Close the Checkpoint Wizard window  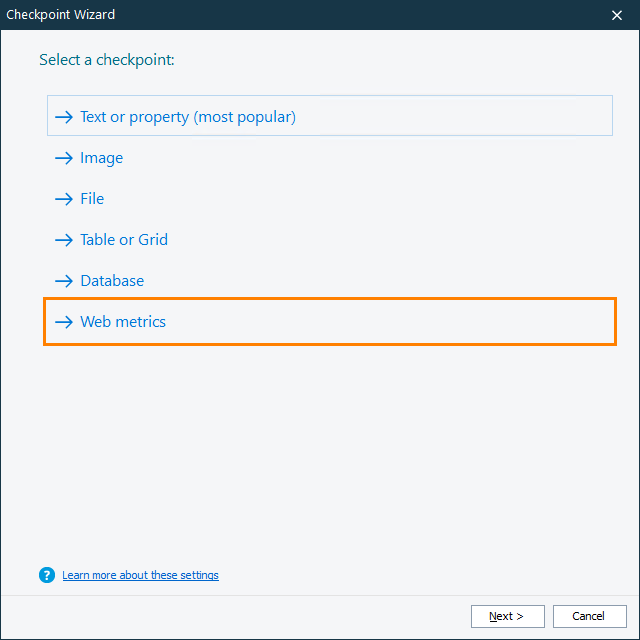pyautogui.click(x=617, y=14)
